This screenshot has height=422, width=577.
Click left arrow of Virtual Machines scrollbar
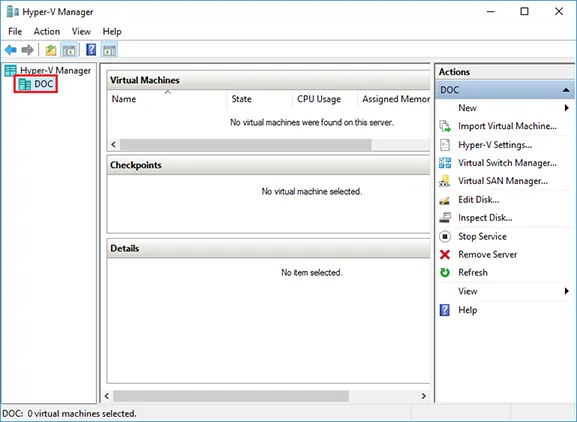click(x=114, y=145)
